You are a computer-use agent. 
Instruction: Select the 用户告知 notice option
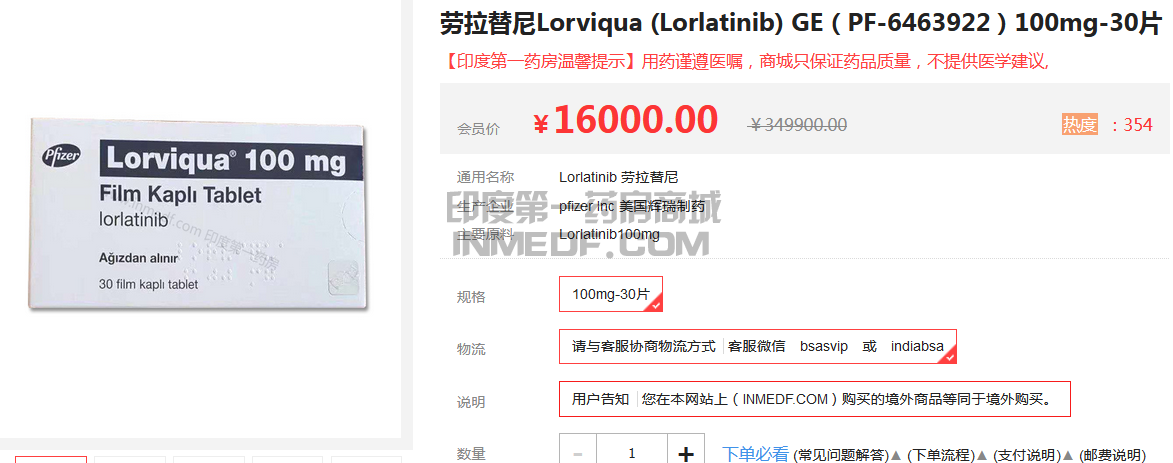(815, 399)
